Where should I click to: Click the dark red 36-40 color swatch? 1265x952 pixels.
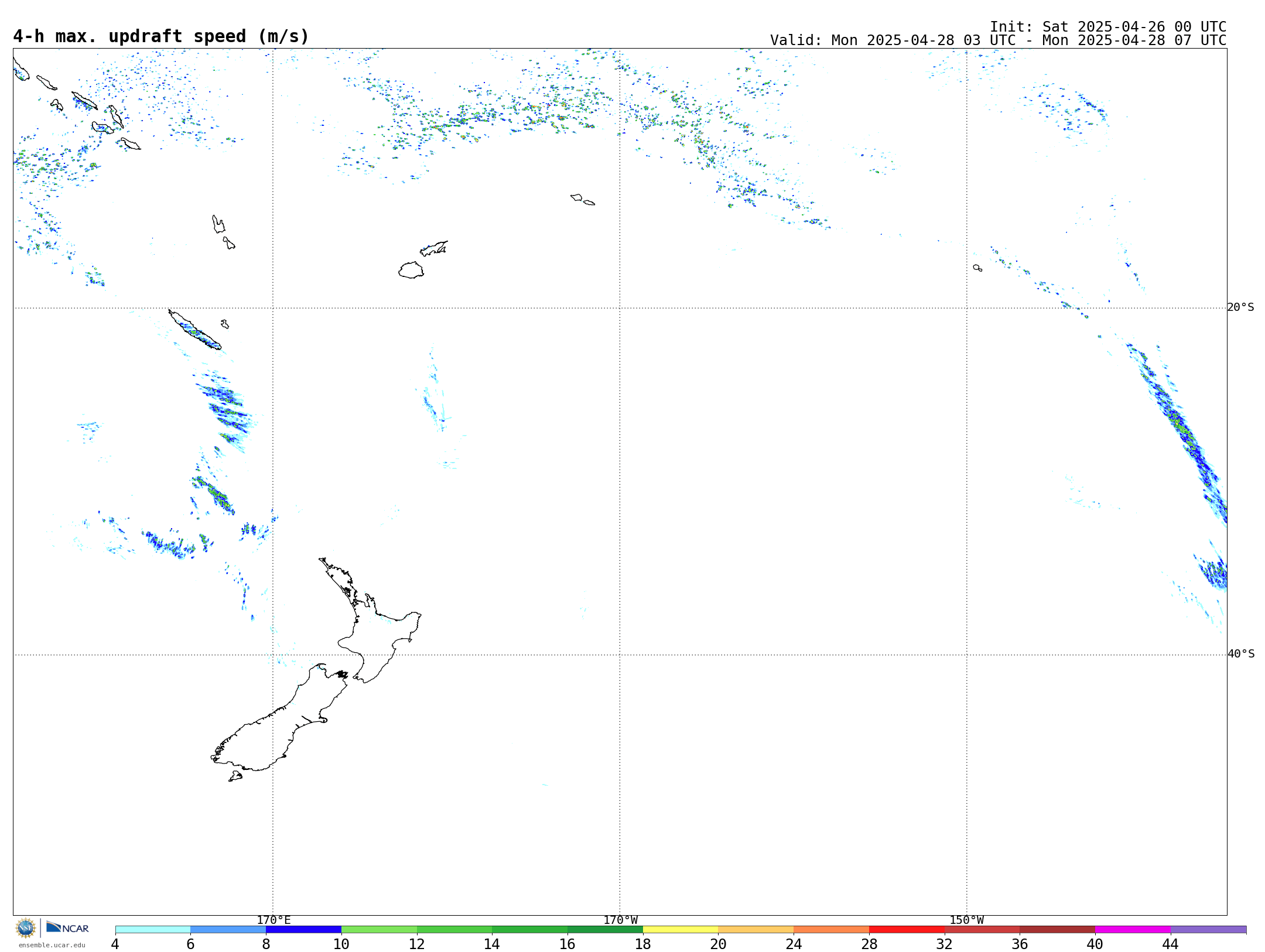tap(1058, 930)
